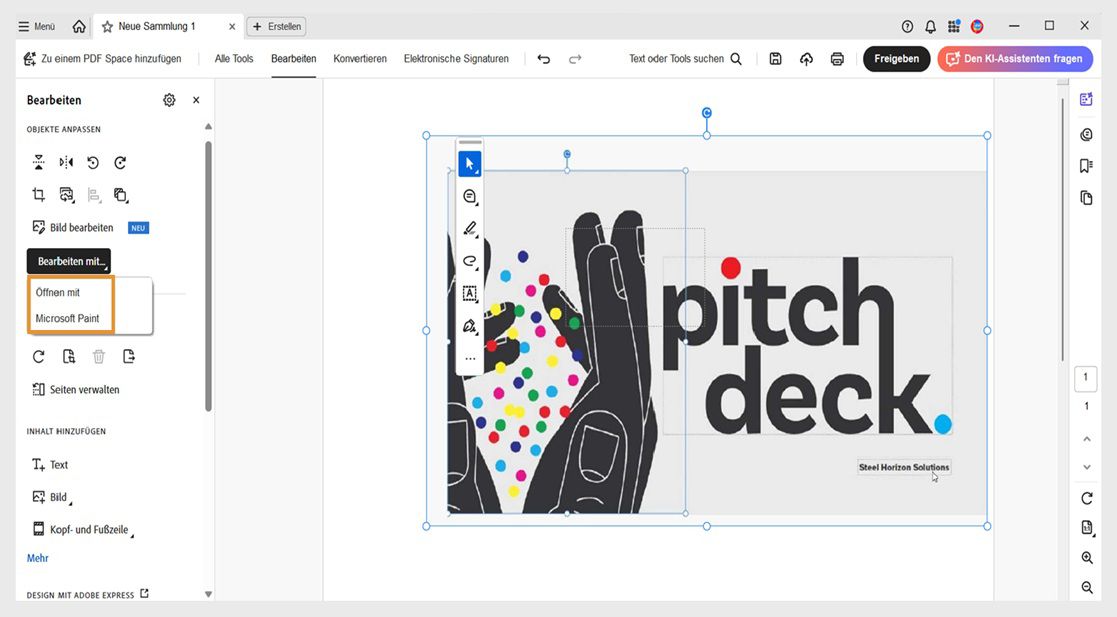This screenshot has height=617, width=1117.
Task: Open the comments panel icon in right rail
Action: 1086,135
